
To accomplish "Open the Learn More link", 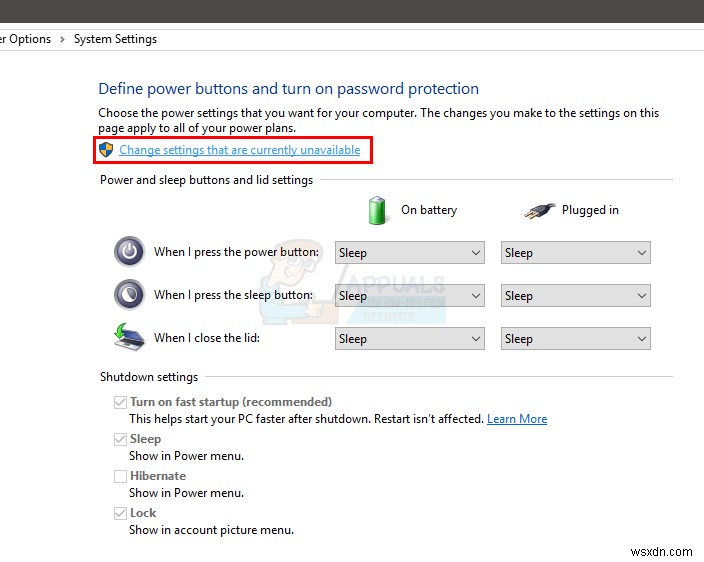I will pos(517,419).
